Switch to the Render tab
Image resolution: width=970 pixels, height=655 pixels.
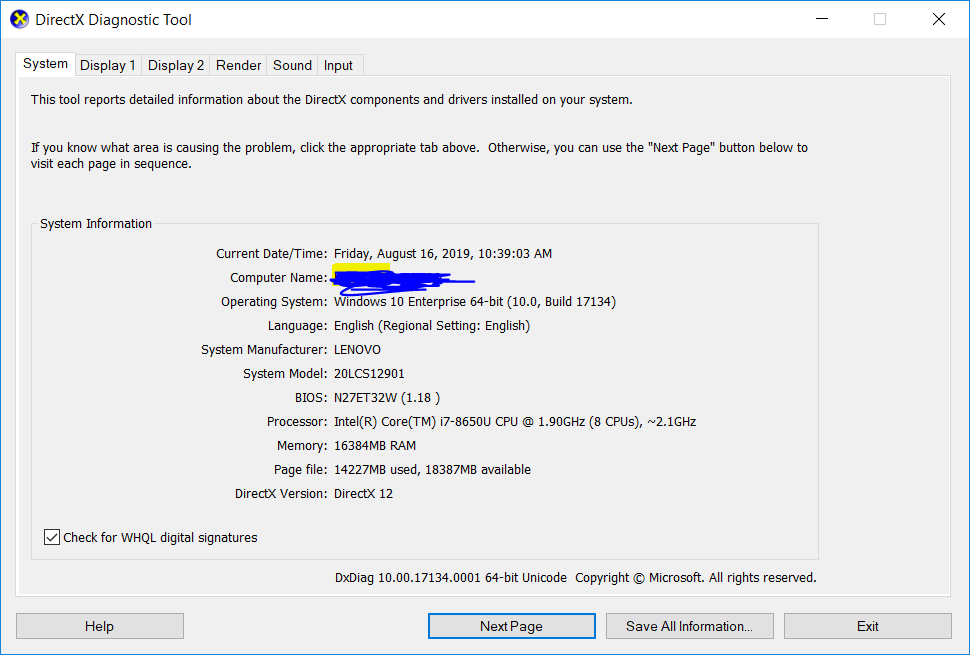click(x=238, y=66)
